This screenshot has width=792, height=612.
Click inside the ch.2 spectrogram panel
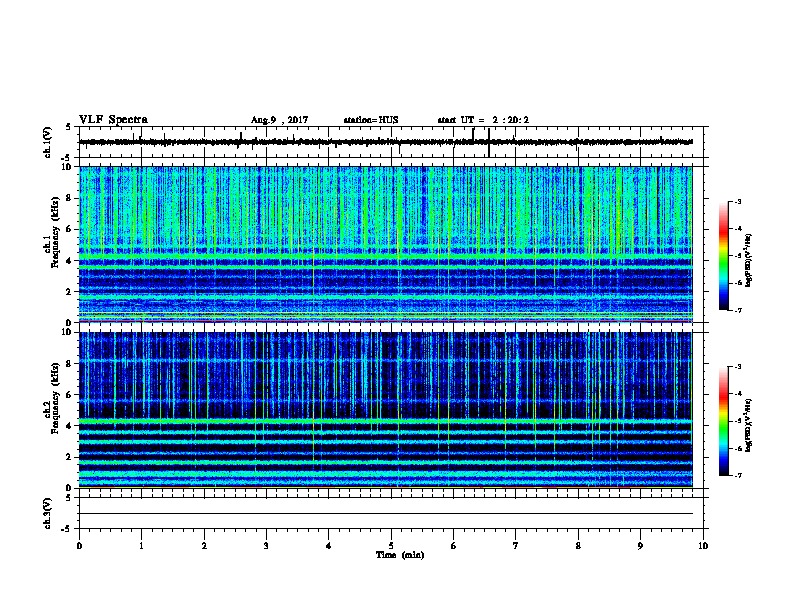386,410
